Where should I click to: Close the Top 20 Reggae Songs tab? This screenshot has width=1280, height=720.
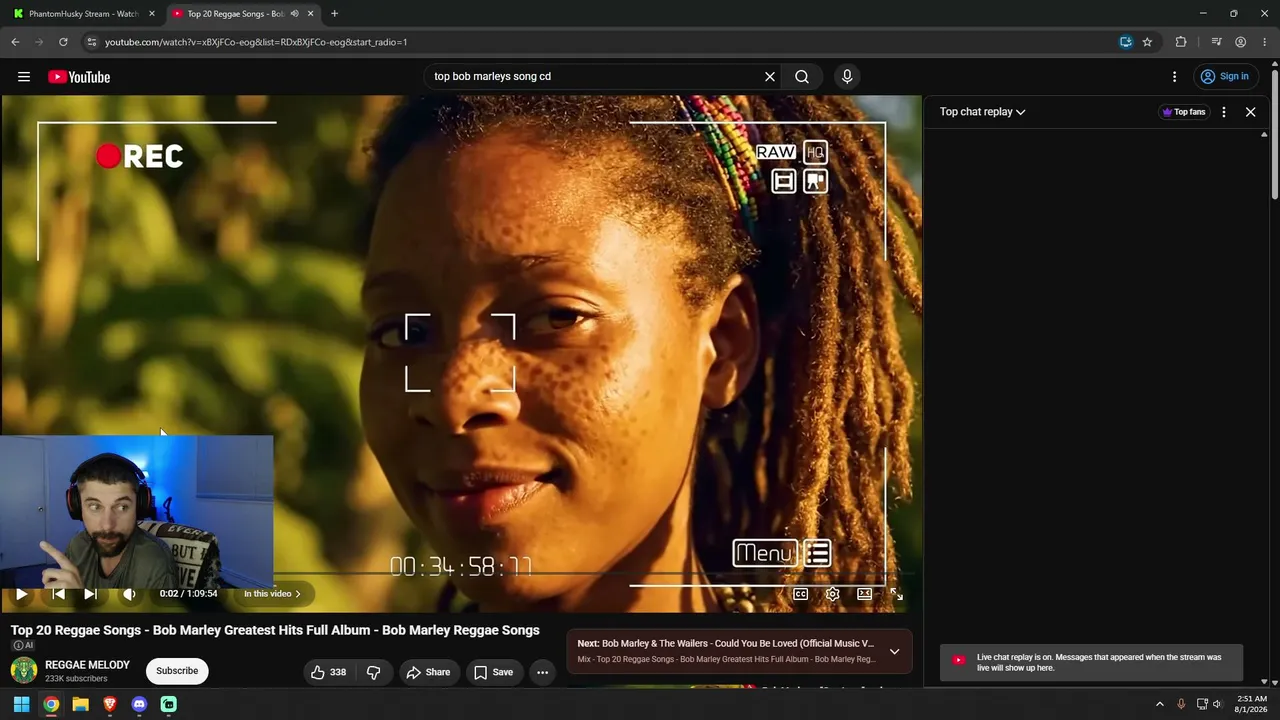(x=310, y=14)
